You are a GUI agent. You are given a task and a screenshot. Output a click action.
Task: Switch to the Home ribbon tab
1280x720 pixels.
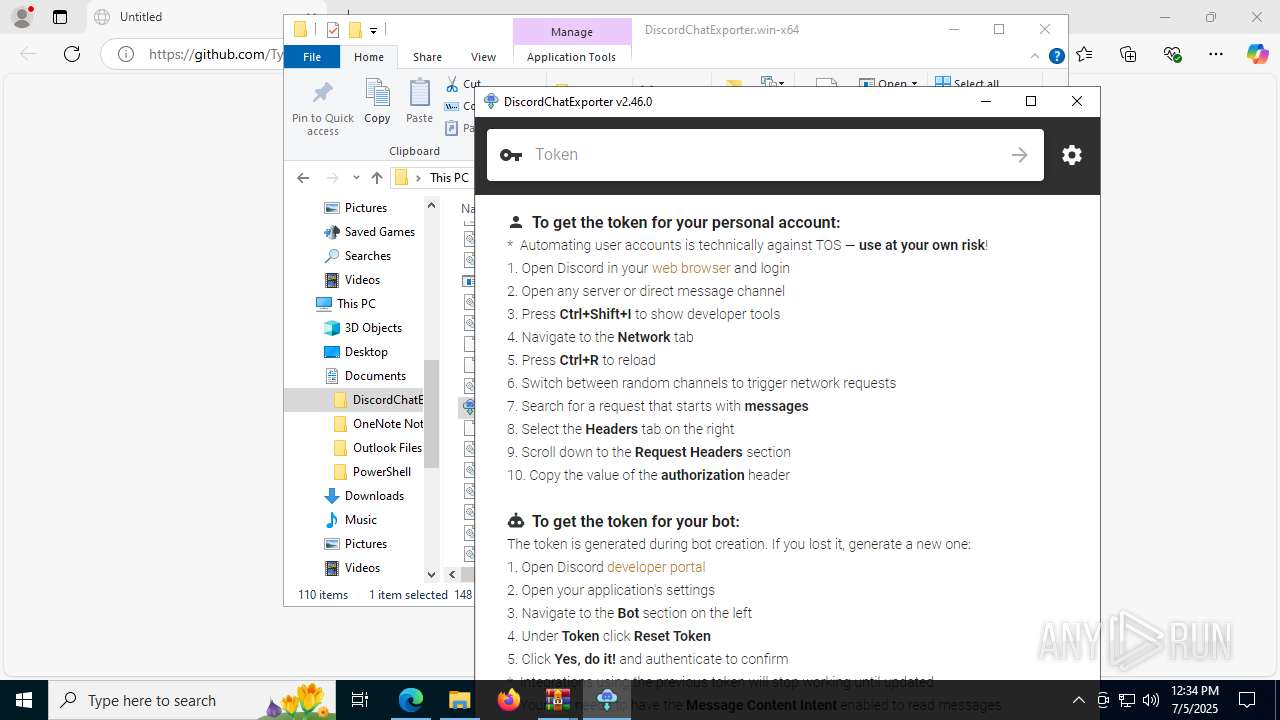(x=368, y=57)
